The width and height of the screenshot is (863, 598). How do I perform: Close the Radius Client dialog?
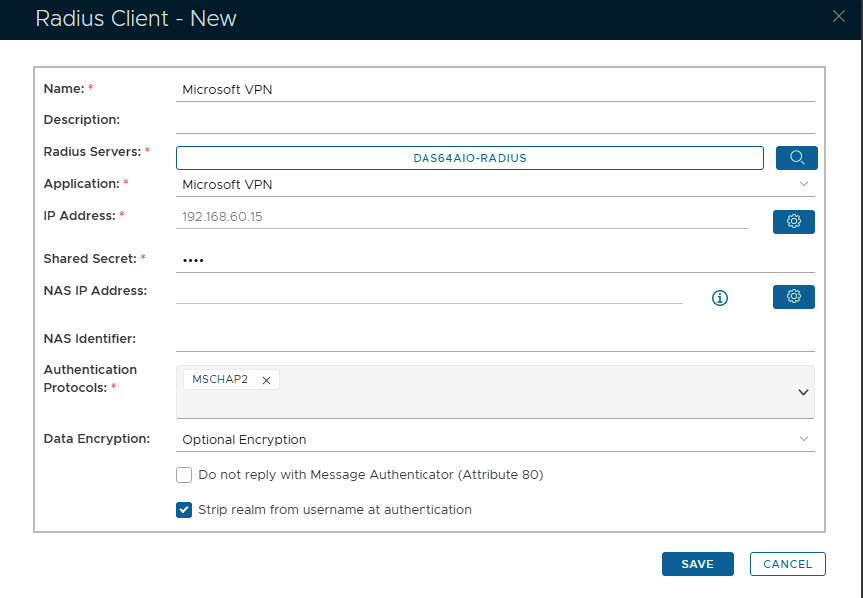pos(839,15)
